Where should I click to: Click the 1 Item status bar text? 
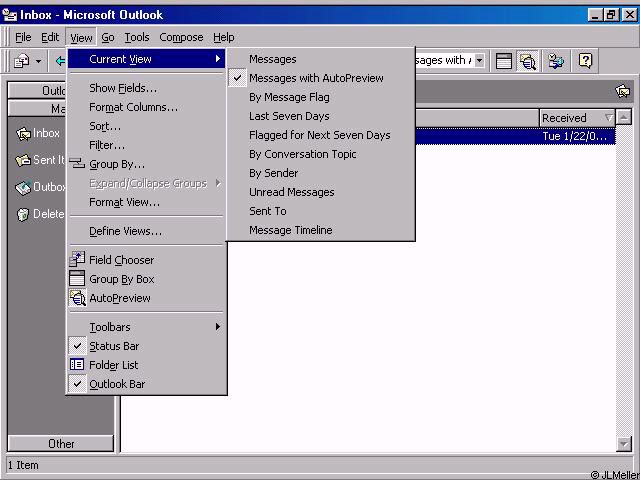(23, 465)
